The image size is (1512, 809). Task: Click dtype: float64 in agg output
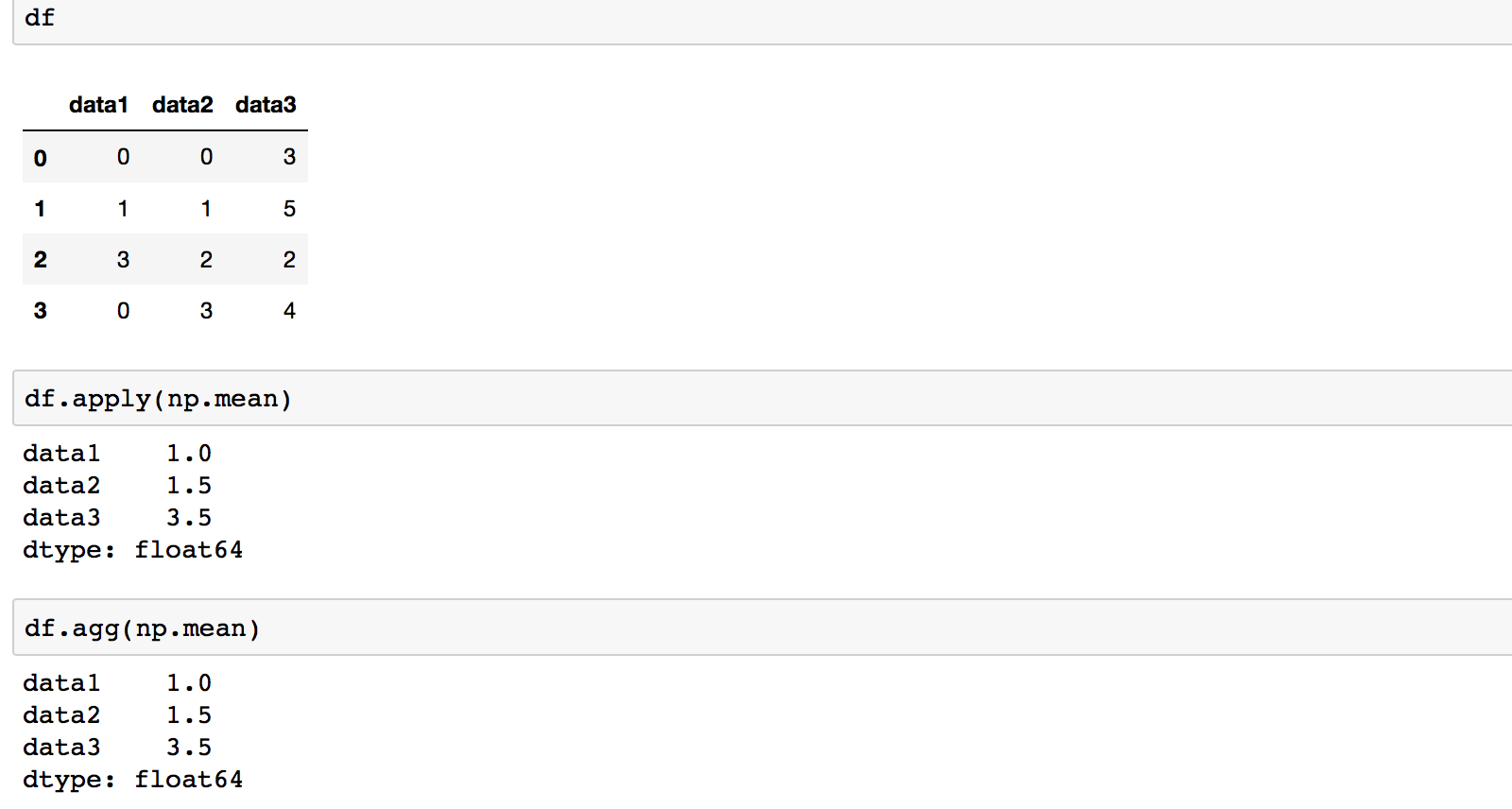point(132,780)
